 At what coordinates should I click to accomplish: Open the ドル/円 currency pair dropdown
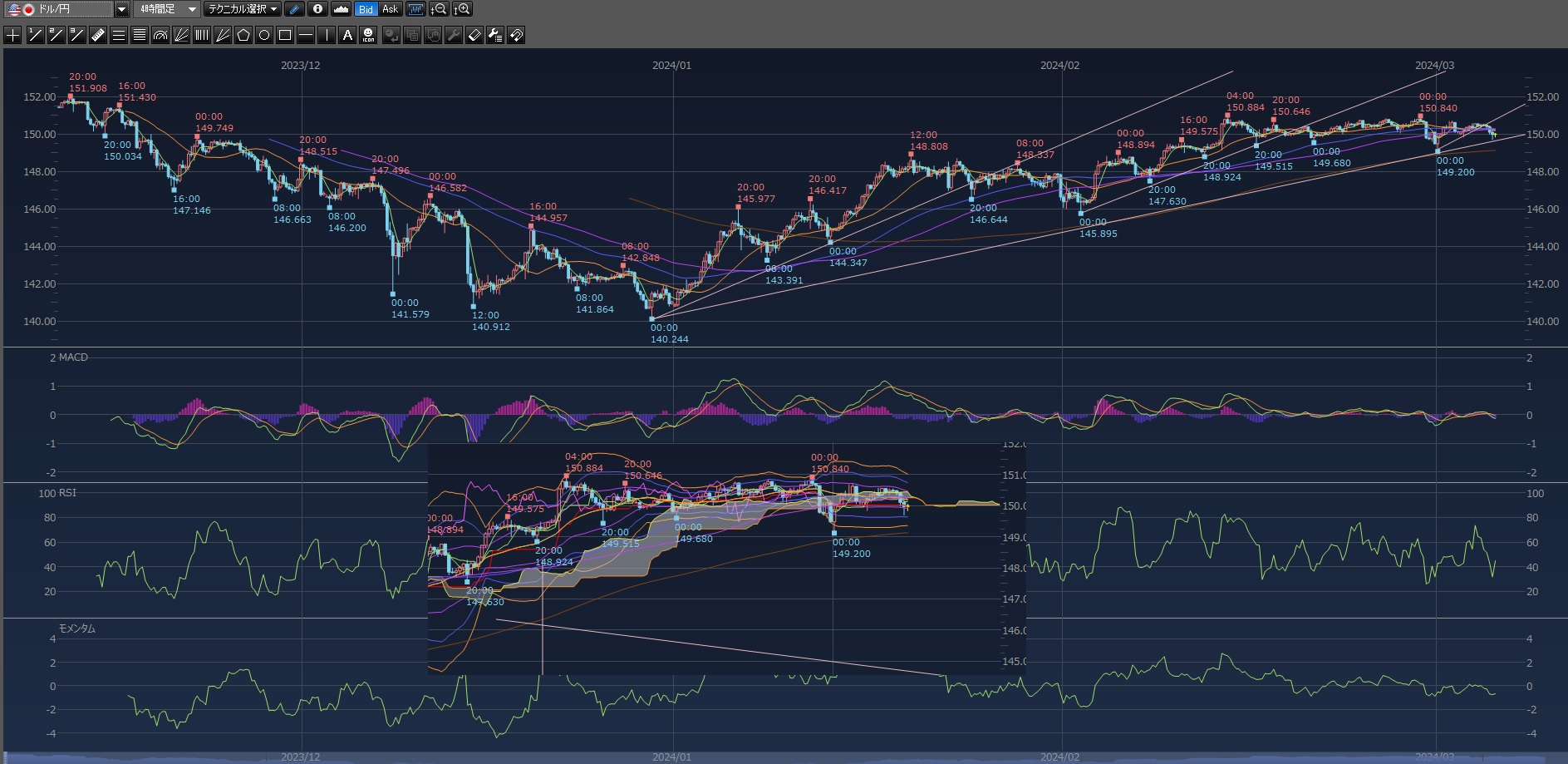pos(121,9)
